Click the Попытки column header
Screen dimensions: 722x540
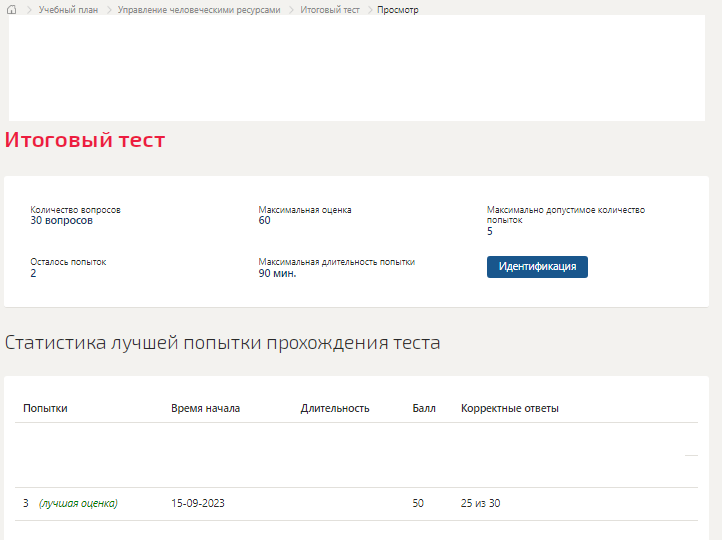click(x=45, y=408)
